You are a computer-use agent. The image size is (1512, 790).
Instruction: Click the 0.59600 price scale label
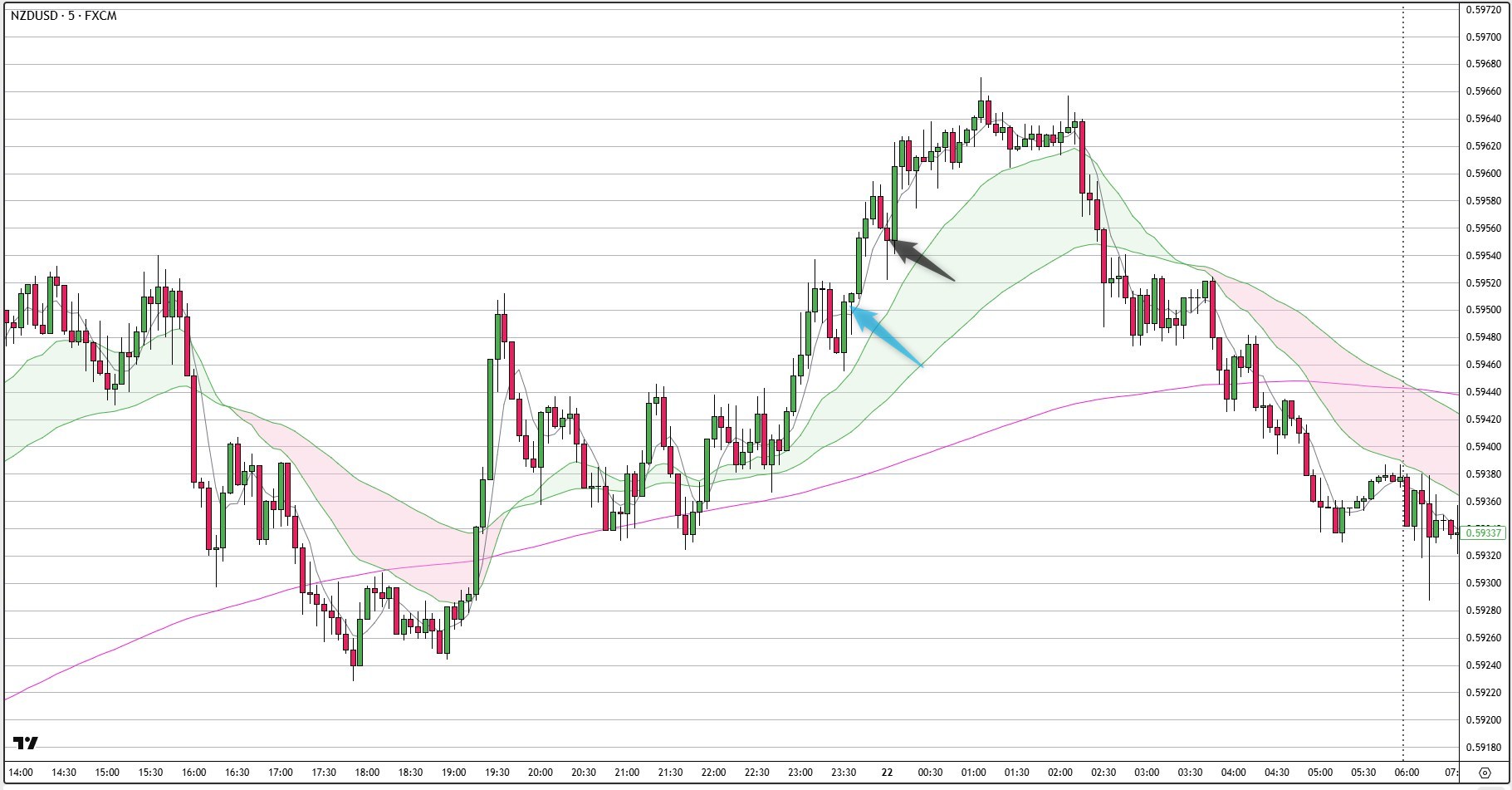coord(1483,174)
